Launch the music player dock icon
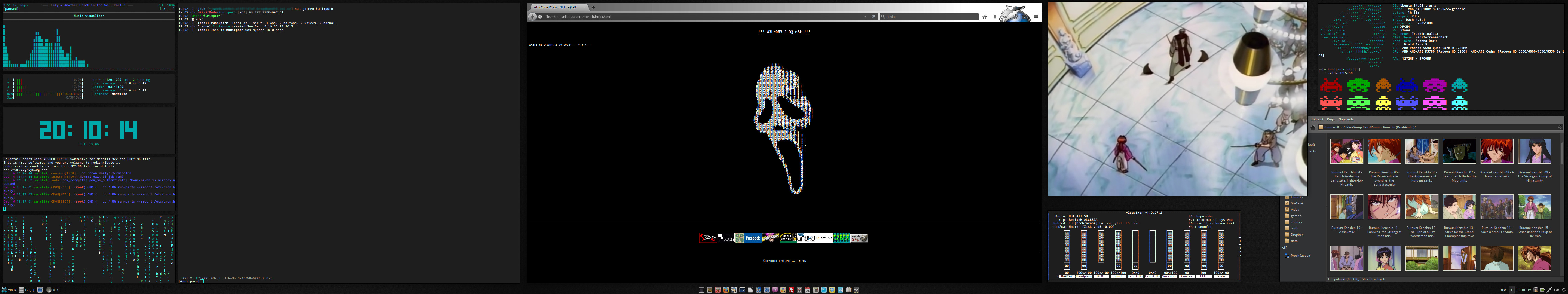Viewport: 1568px width, 294px height. (x=758, y=290)
